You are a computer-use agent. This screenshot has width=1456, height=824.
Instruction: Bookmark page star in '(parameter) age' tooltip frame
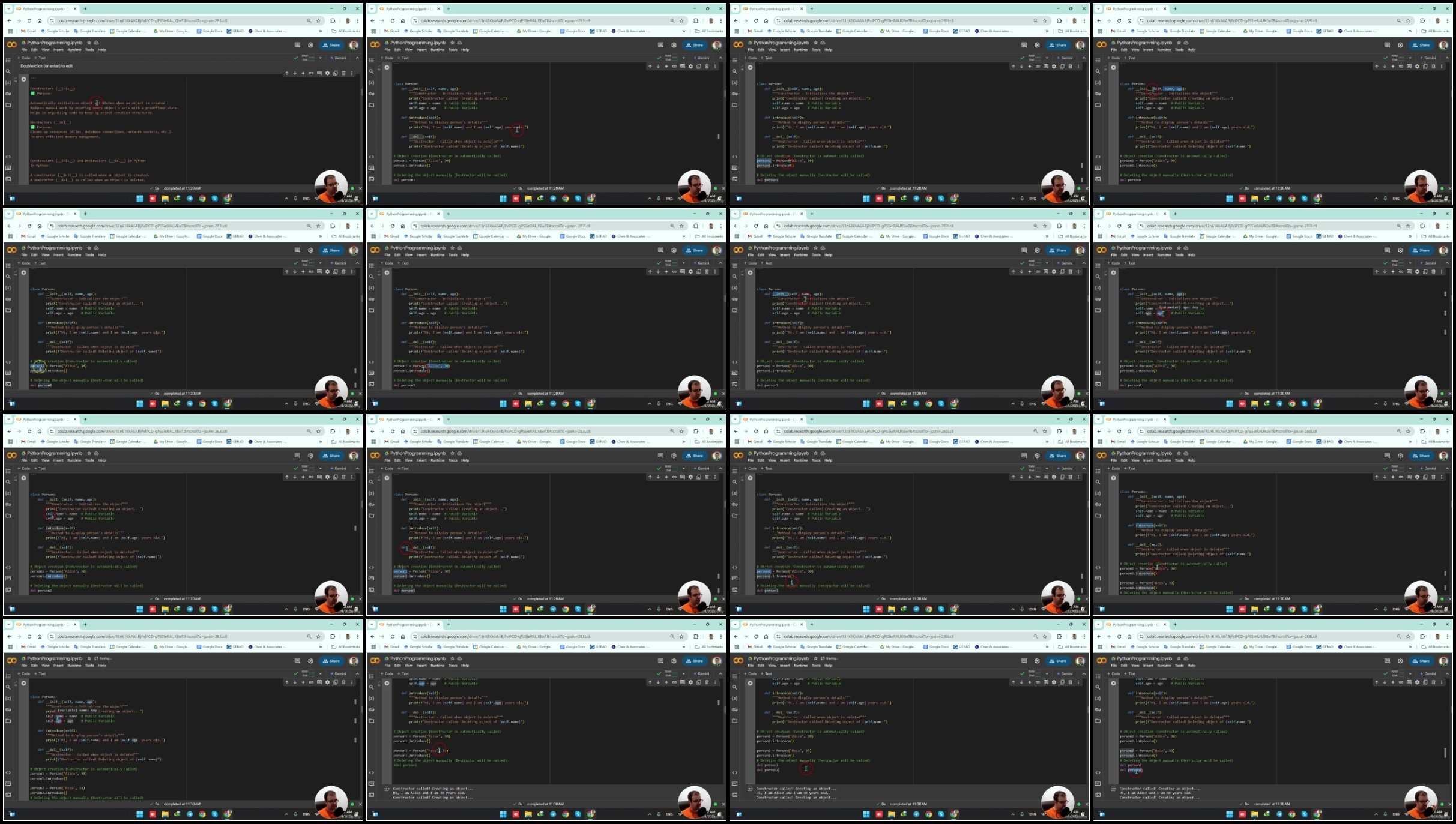pos(1408,226)
